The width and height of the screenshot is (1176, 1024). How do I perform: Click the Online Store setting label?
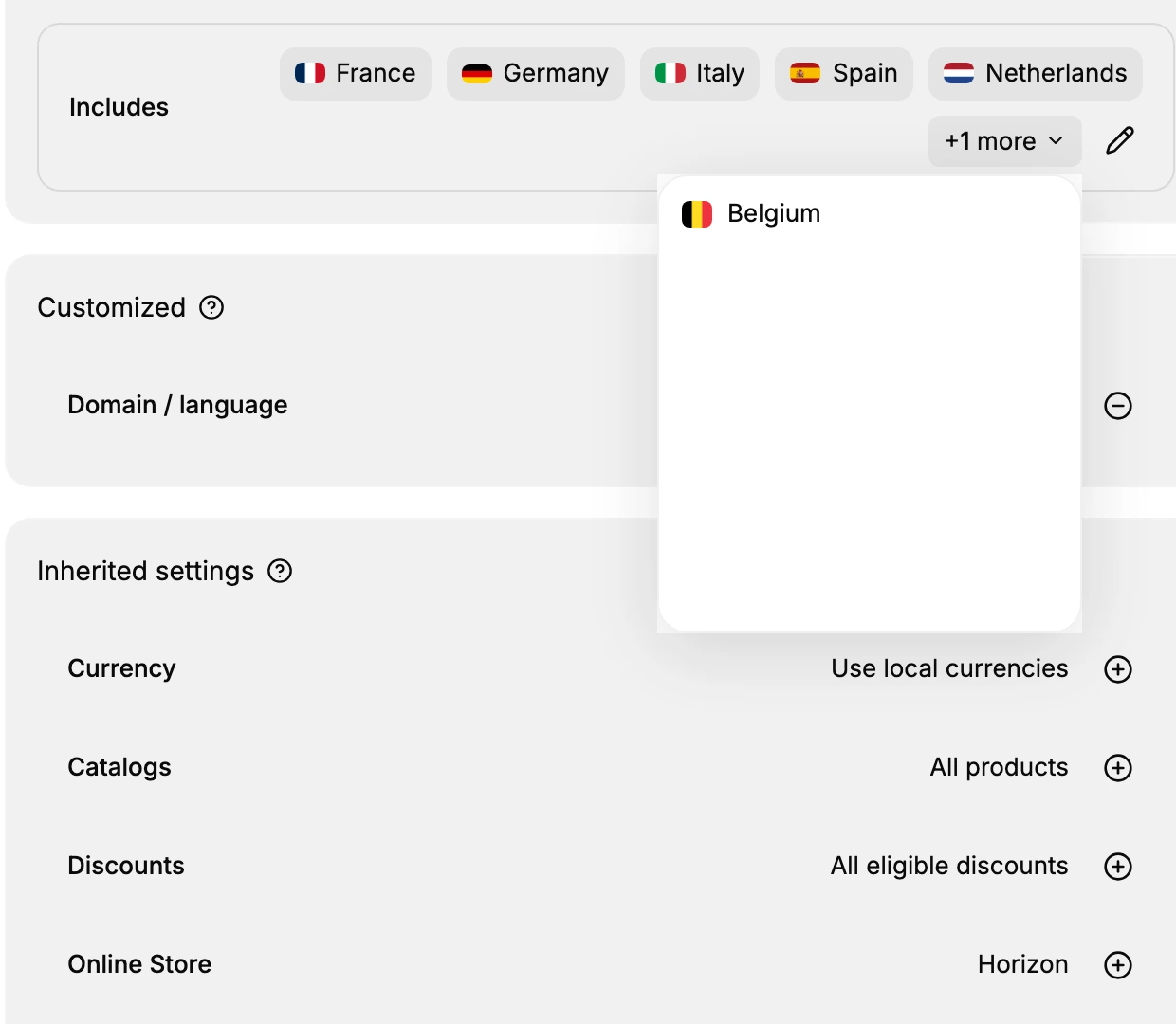139,964
